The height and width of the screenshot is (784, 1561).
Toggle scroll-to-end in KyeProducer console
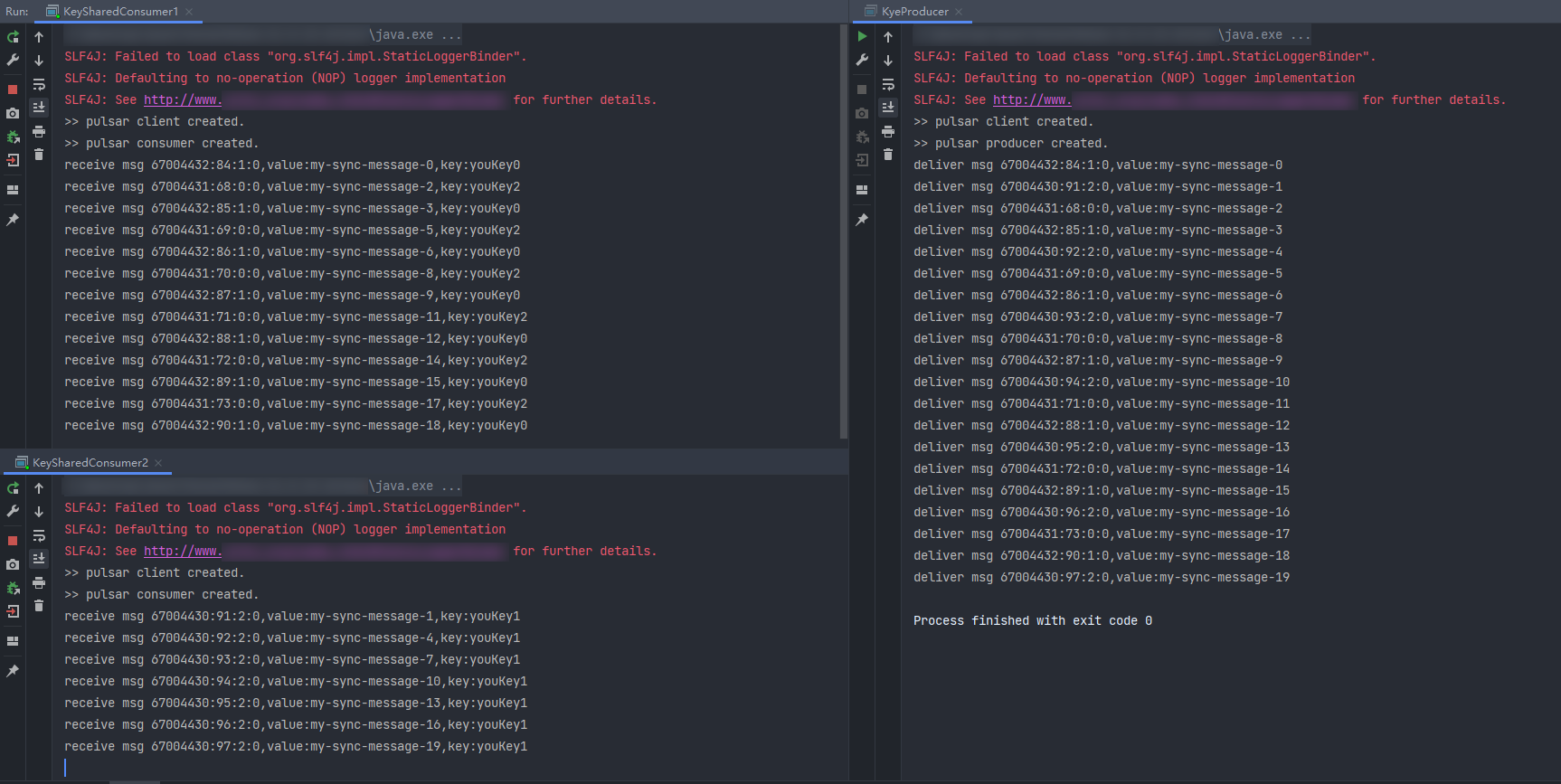click(888, 107)
